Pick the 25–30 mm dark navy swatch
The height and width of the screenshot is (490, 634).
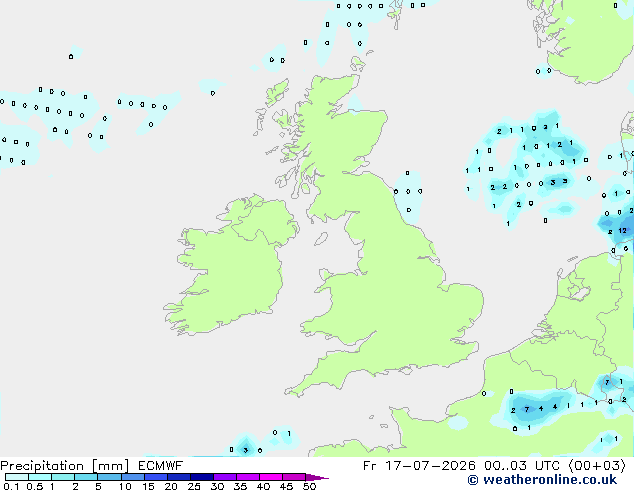(202, 477)
